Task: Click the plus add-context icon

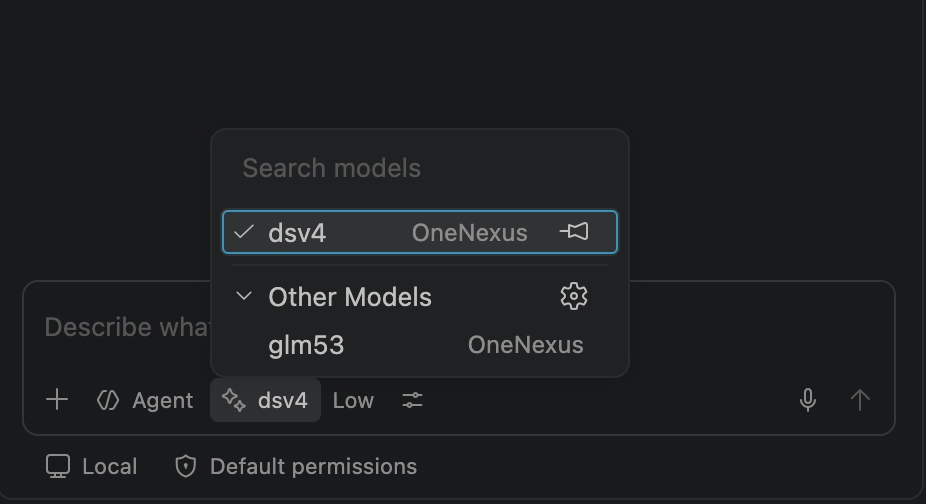Action: pos(57,400)
